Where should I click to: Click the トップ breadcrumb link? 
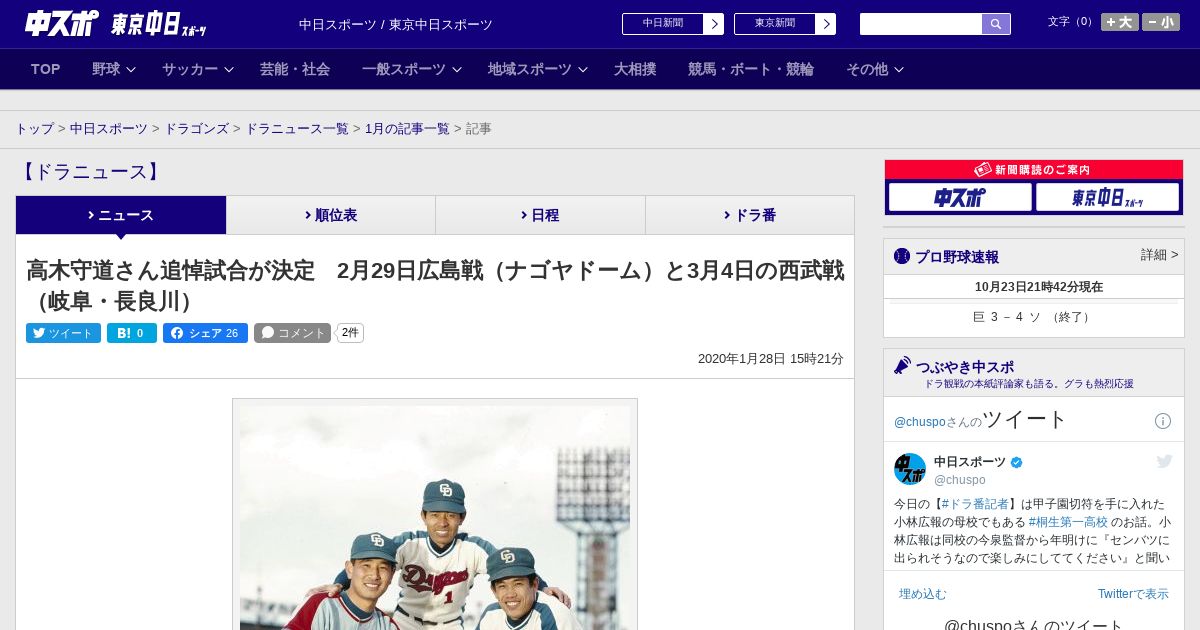[35, 129]
